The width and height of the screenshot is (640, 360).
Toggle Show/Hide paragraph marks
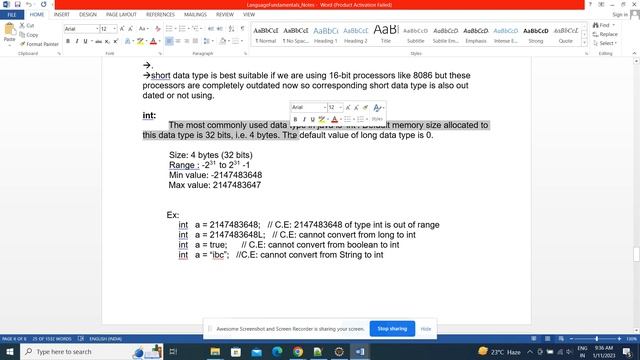tap(242, 29)
